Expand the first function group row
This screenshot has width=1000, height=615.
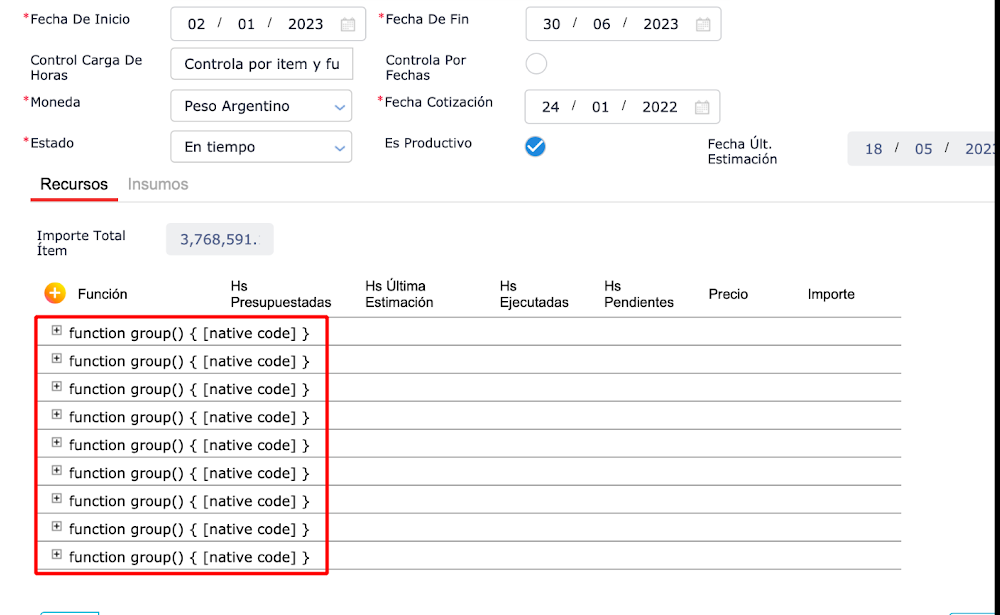click(57, 331)
